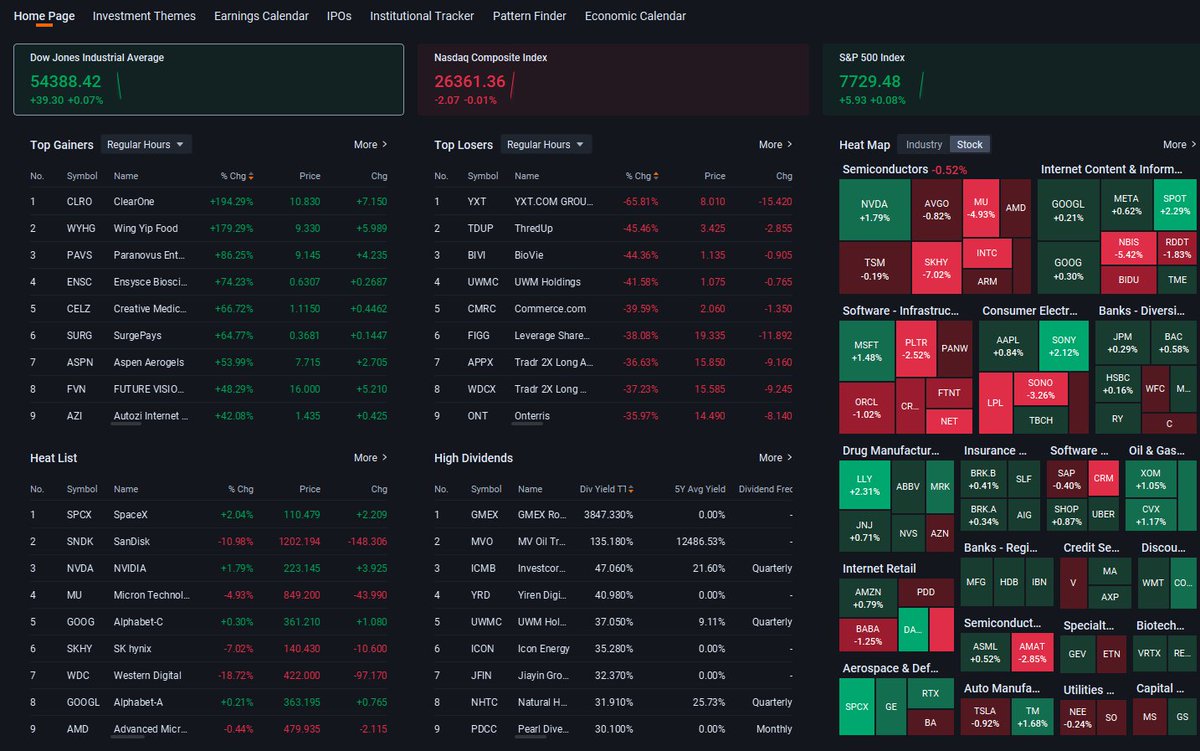Expand More for Top Losers
Viewport: 1200px width, 751px height.
coord(775,144)
